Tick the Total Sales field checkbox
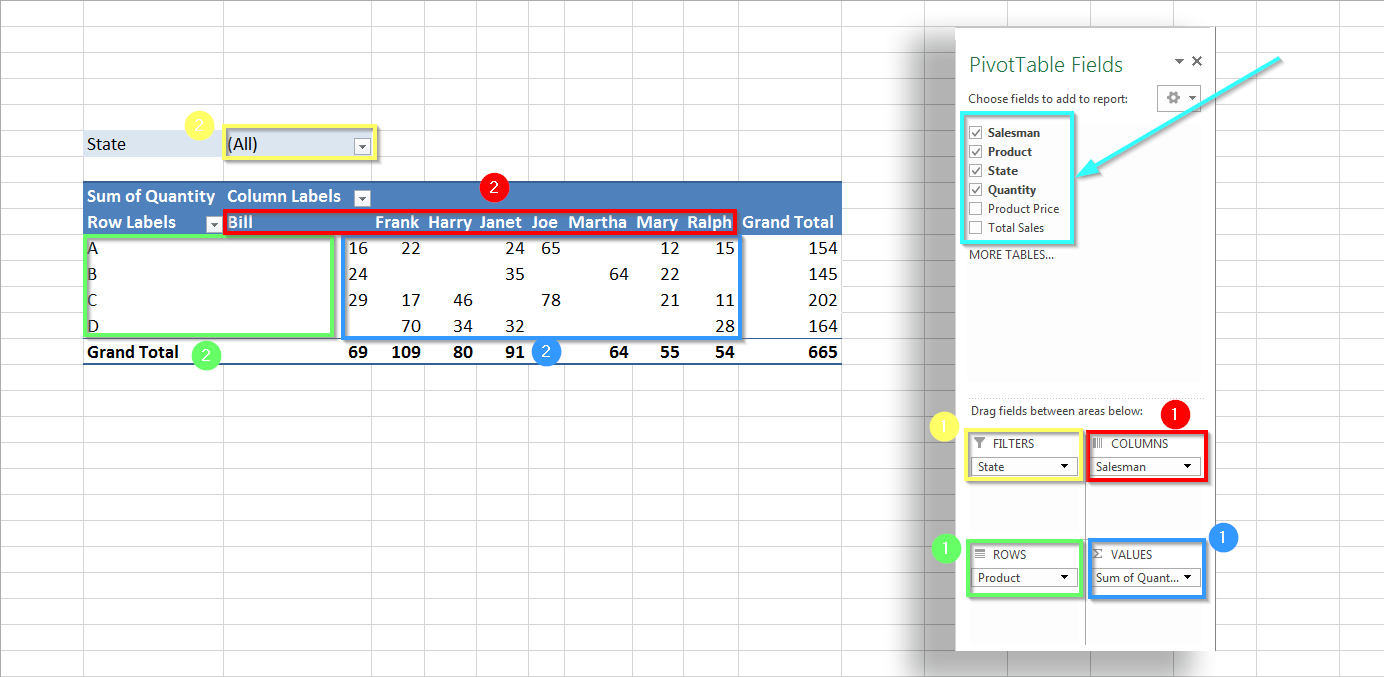The height and width of the screenshot is (677, 1384). pos(976,228)
